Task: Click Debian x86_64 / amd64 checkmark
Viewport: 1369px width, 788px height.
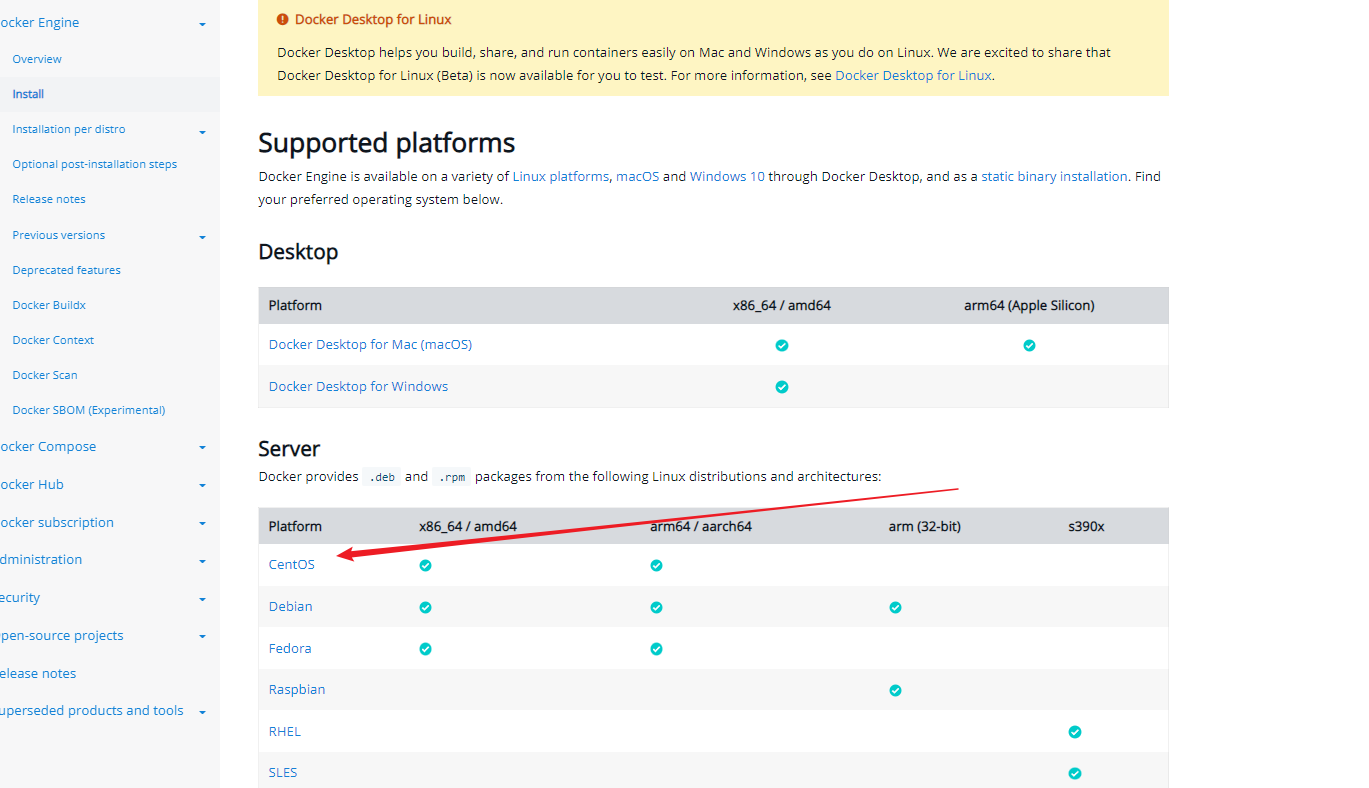Action: (x=425, y=607)
